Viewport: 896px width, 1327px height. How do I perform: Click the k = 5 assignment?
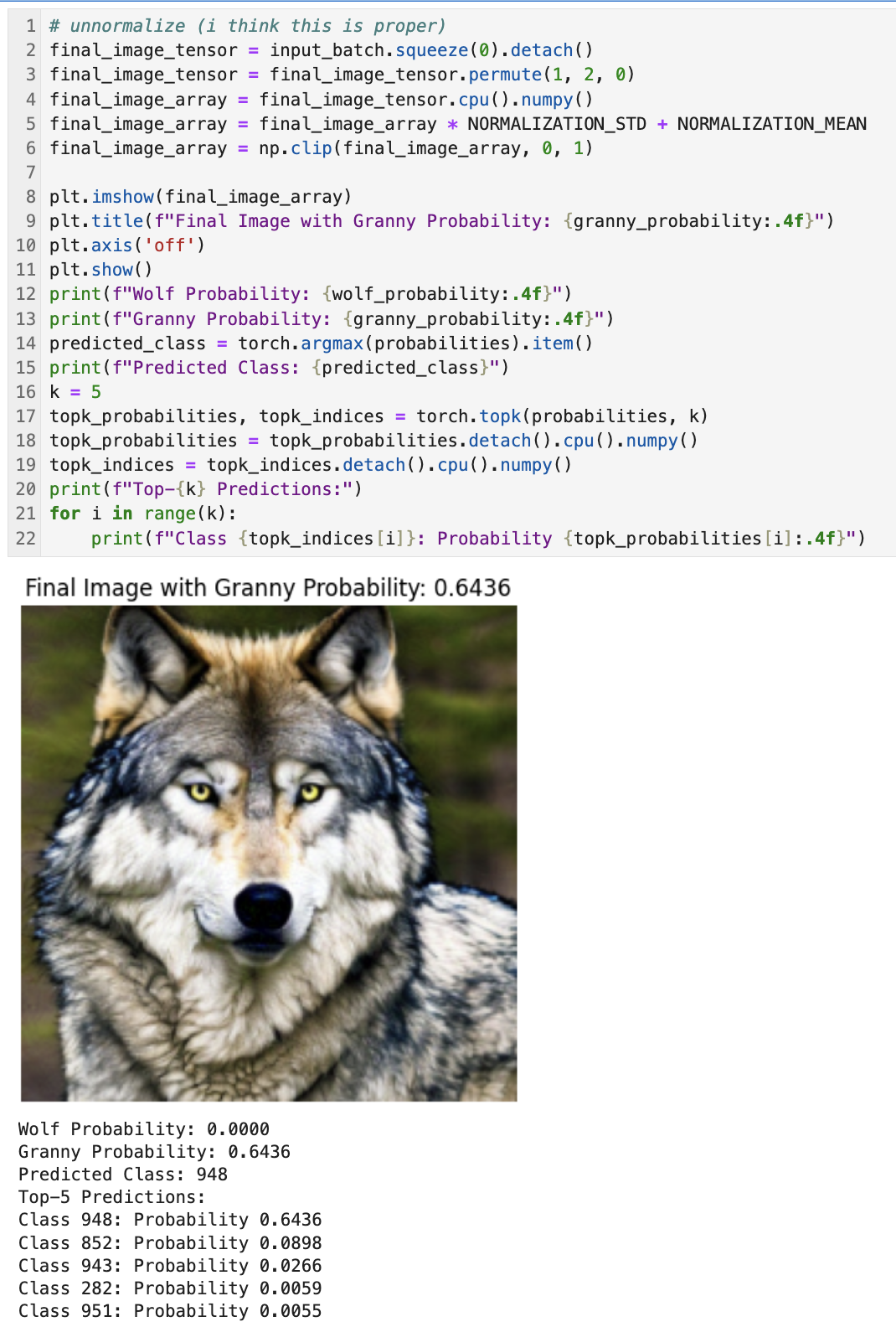pos(75,392)
